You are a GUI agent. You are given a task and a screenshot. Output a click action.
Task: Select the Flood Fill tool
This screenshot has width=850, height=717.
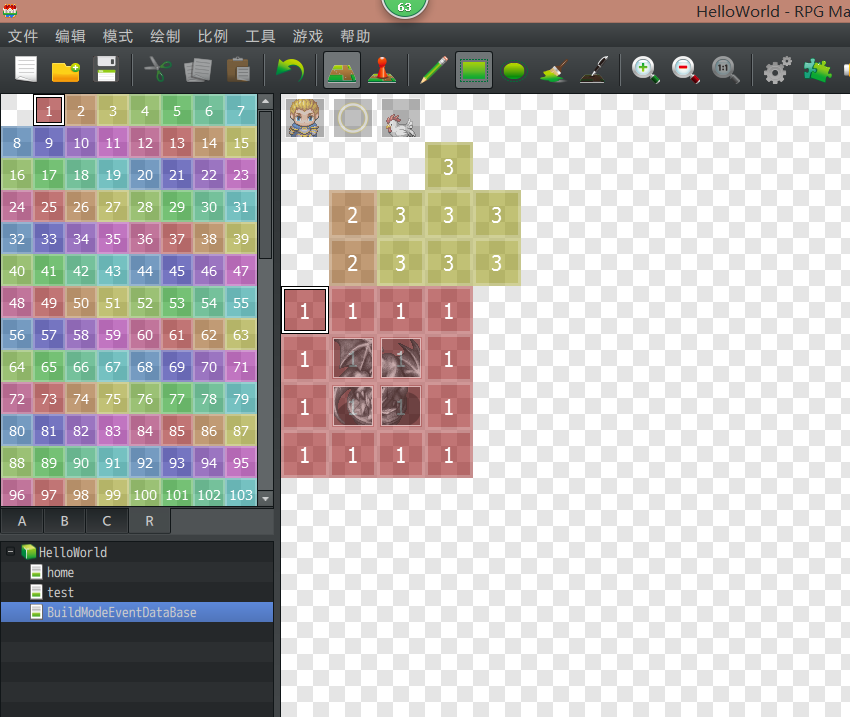(554, 70)
